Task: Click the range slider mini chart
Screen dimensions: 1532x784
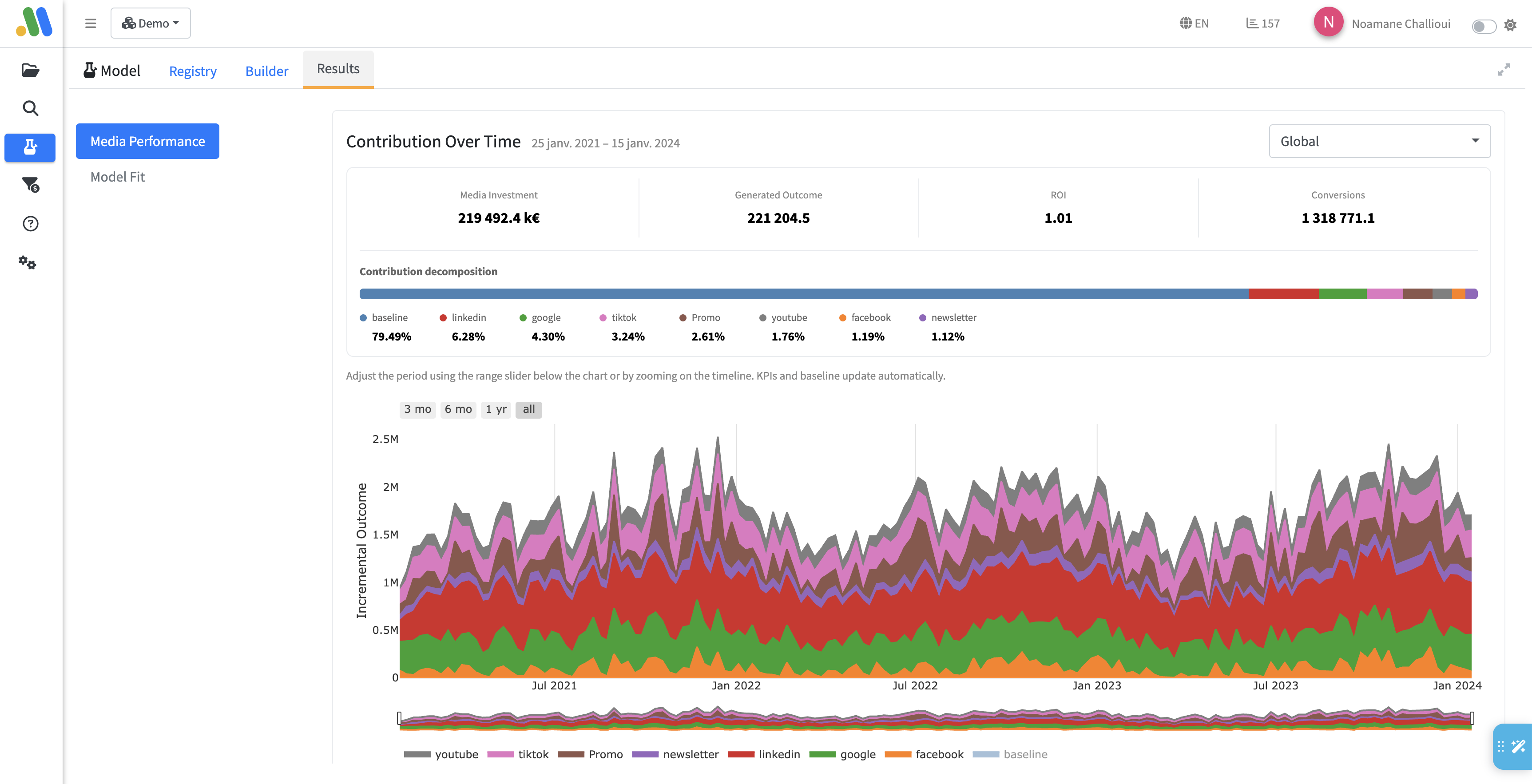Action: coord(936,718)
